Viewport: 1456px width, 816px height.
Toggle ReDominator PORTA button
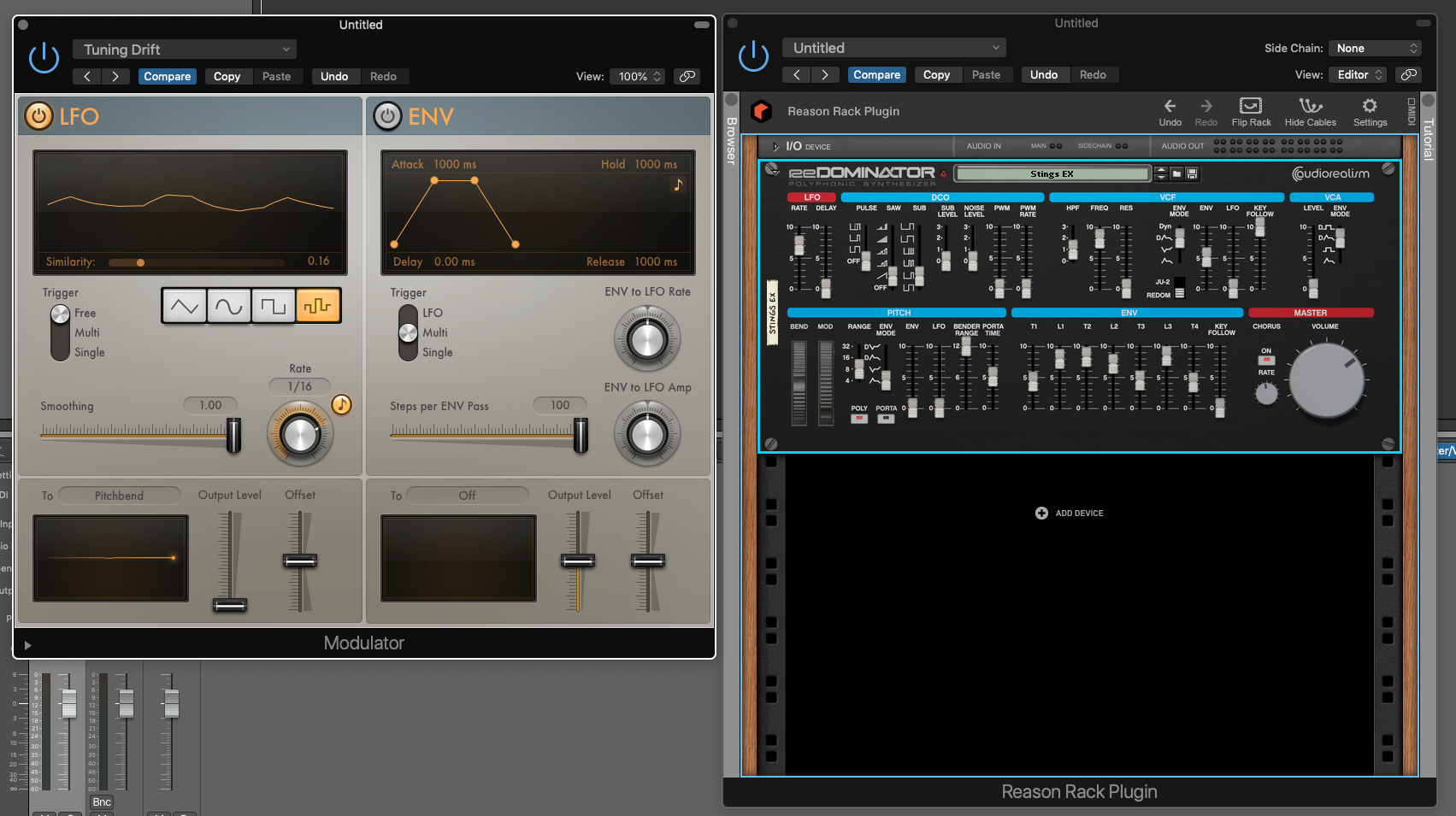coord(887,419)
